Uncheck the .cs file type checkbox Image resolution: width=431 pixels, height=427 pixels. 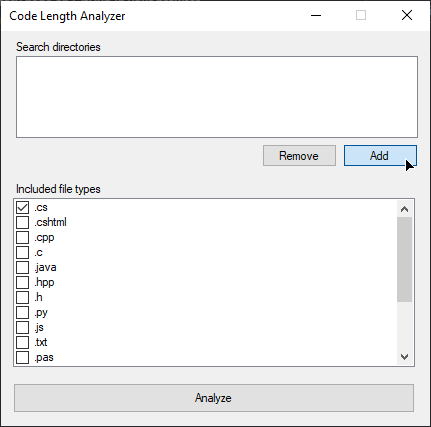pyautogui.click(x=22, y=207)
